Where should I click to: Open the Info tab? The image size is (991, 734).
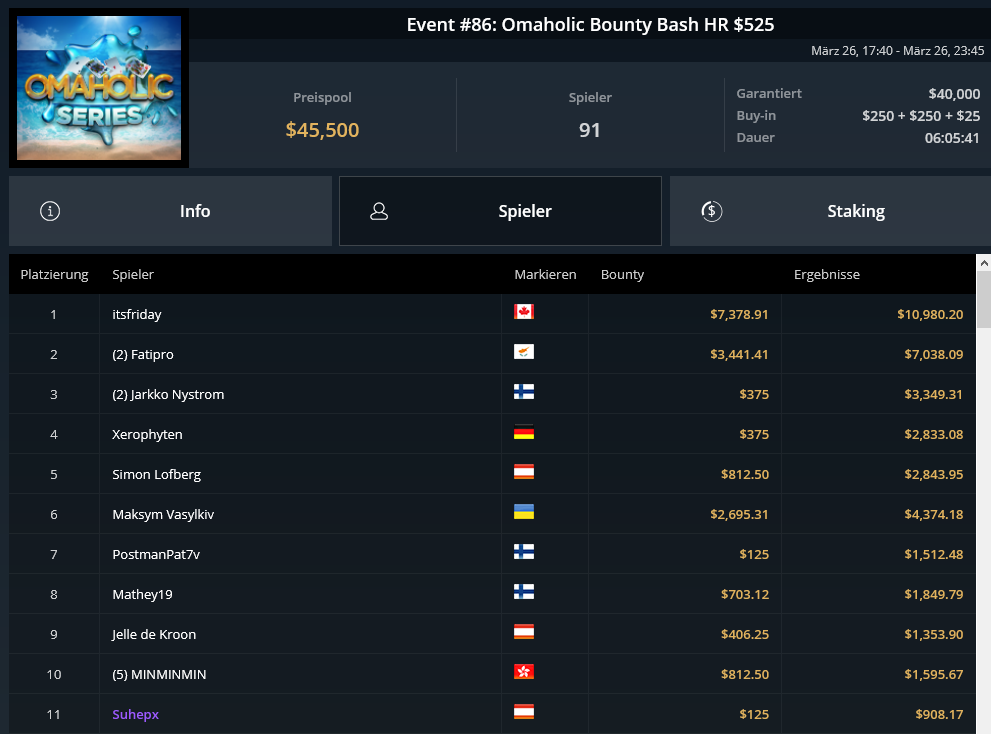click(x=170, y=211)
